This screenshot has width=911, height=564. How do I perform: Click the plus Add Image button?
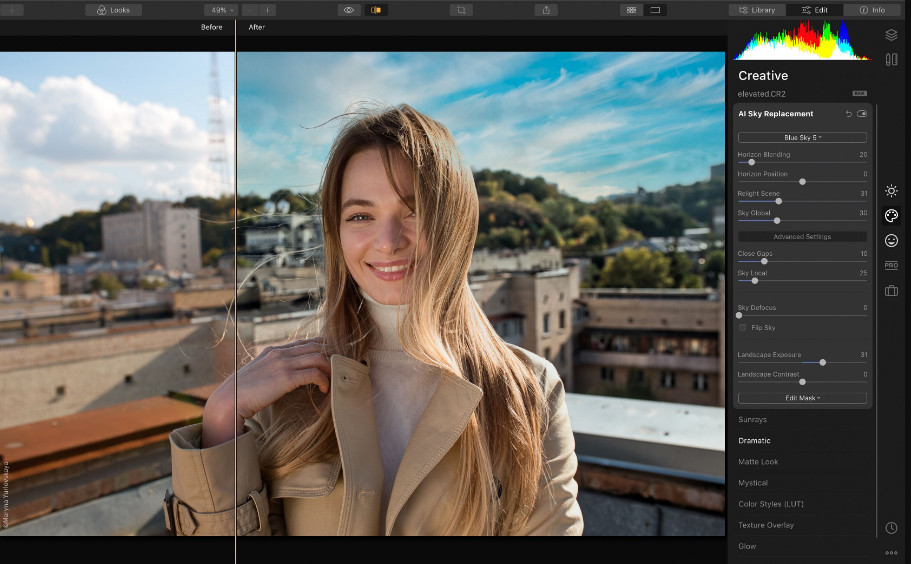click(11, 10)
